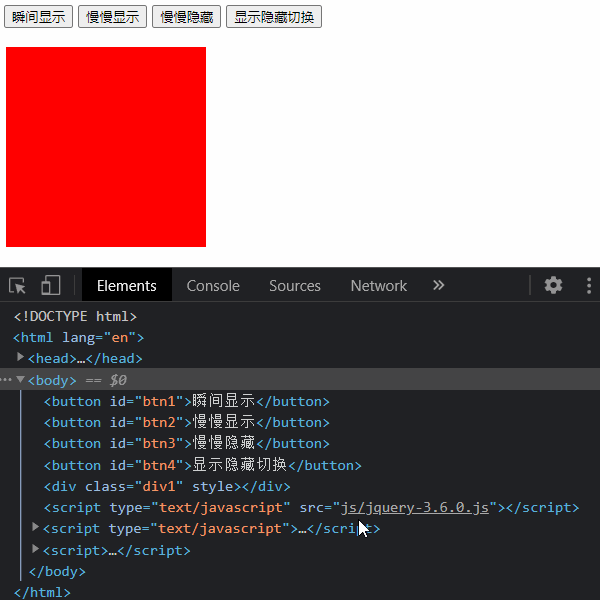Toggle the device toolbar icon

(x=51, y=285)
